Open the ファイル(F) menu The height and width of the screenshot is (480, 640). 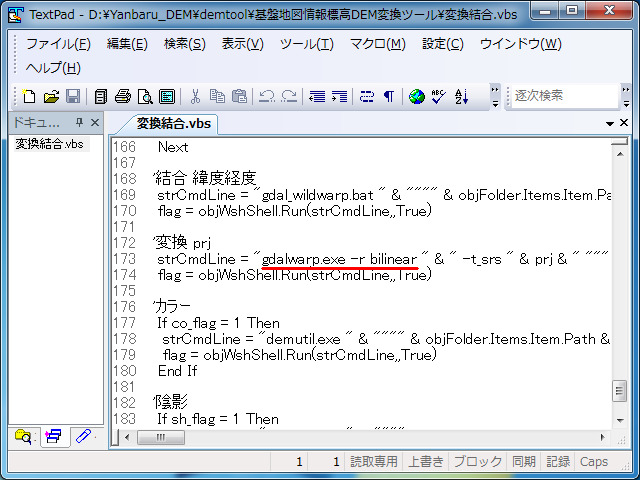(x=58, y=44)
